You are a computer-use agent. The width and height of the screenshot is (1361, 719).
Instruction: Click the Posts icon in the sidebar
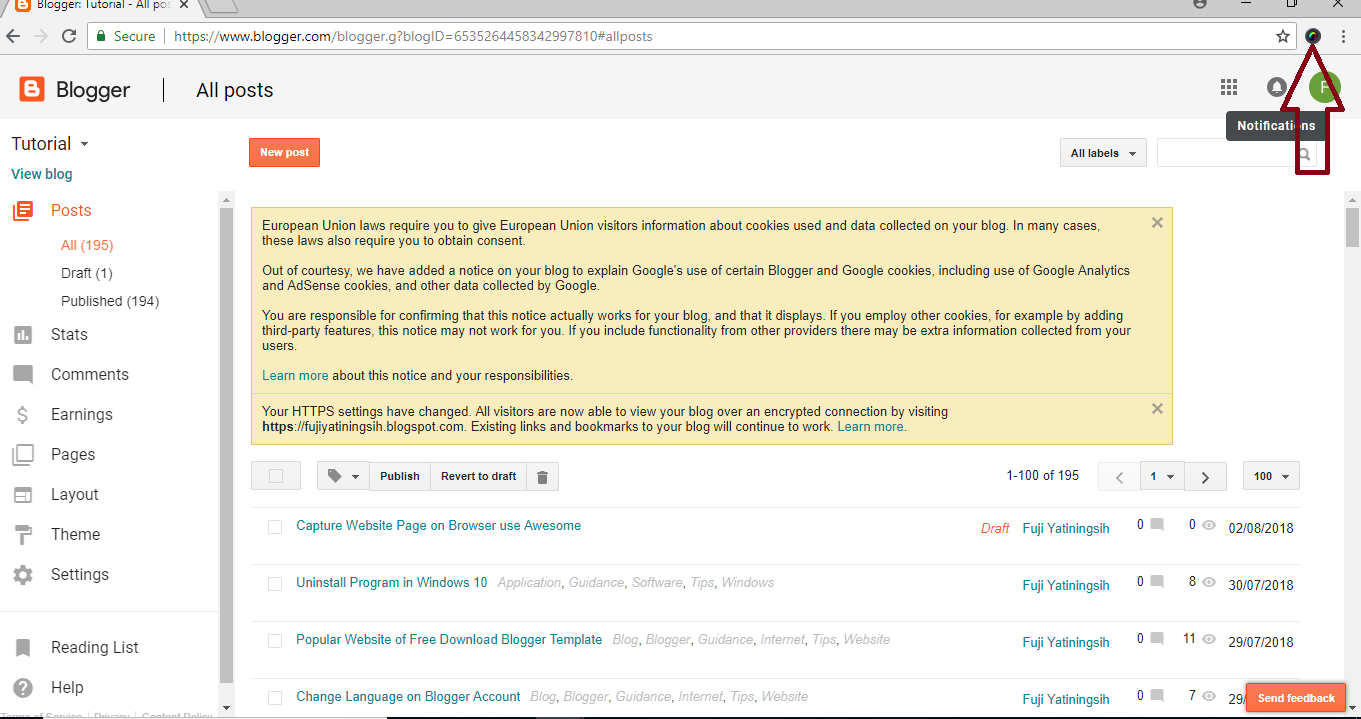[x=22, y=211]
